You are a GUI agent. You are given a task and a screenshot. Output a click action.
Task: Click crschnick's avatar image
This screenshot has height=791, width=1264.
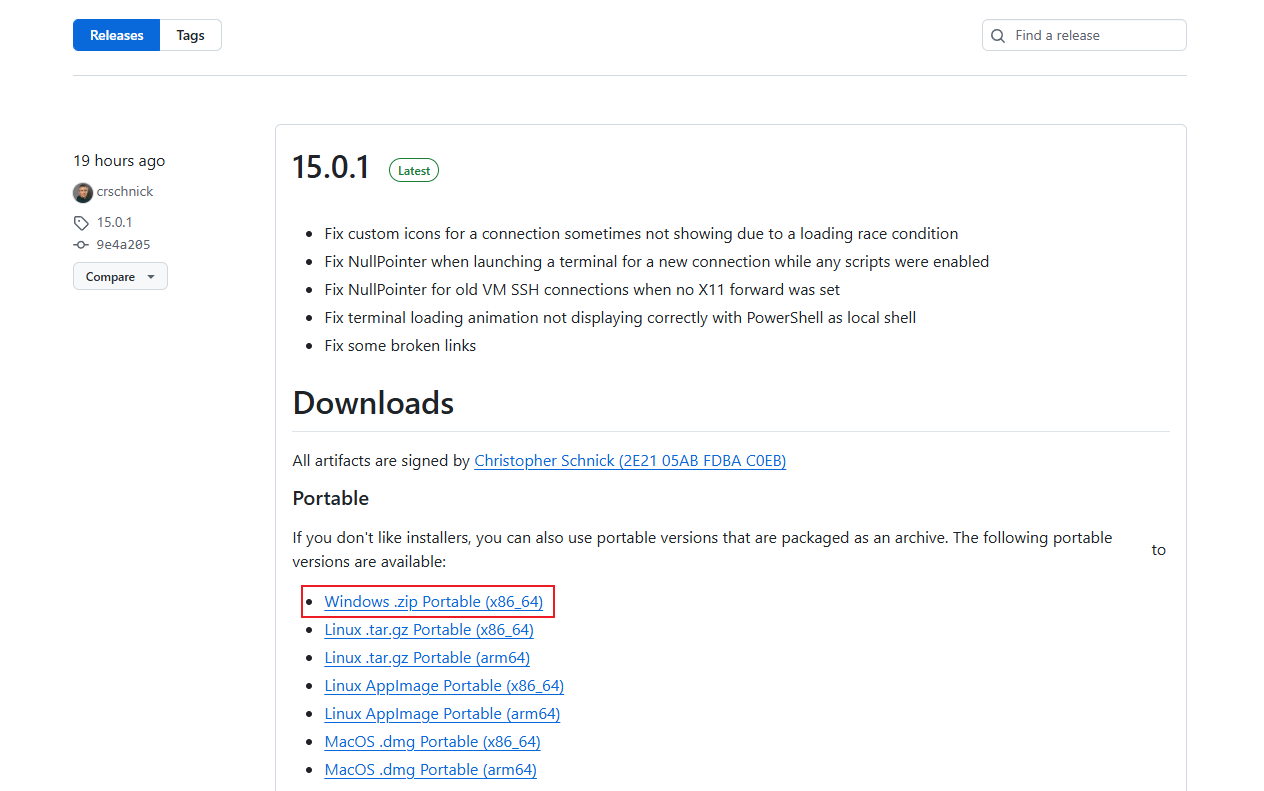(83, 192)
